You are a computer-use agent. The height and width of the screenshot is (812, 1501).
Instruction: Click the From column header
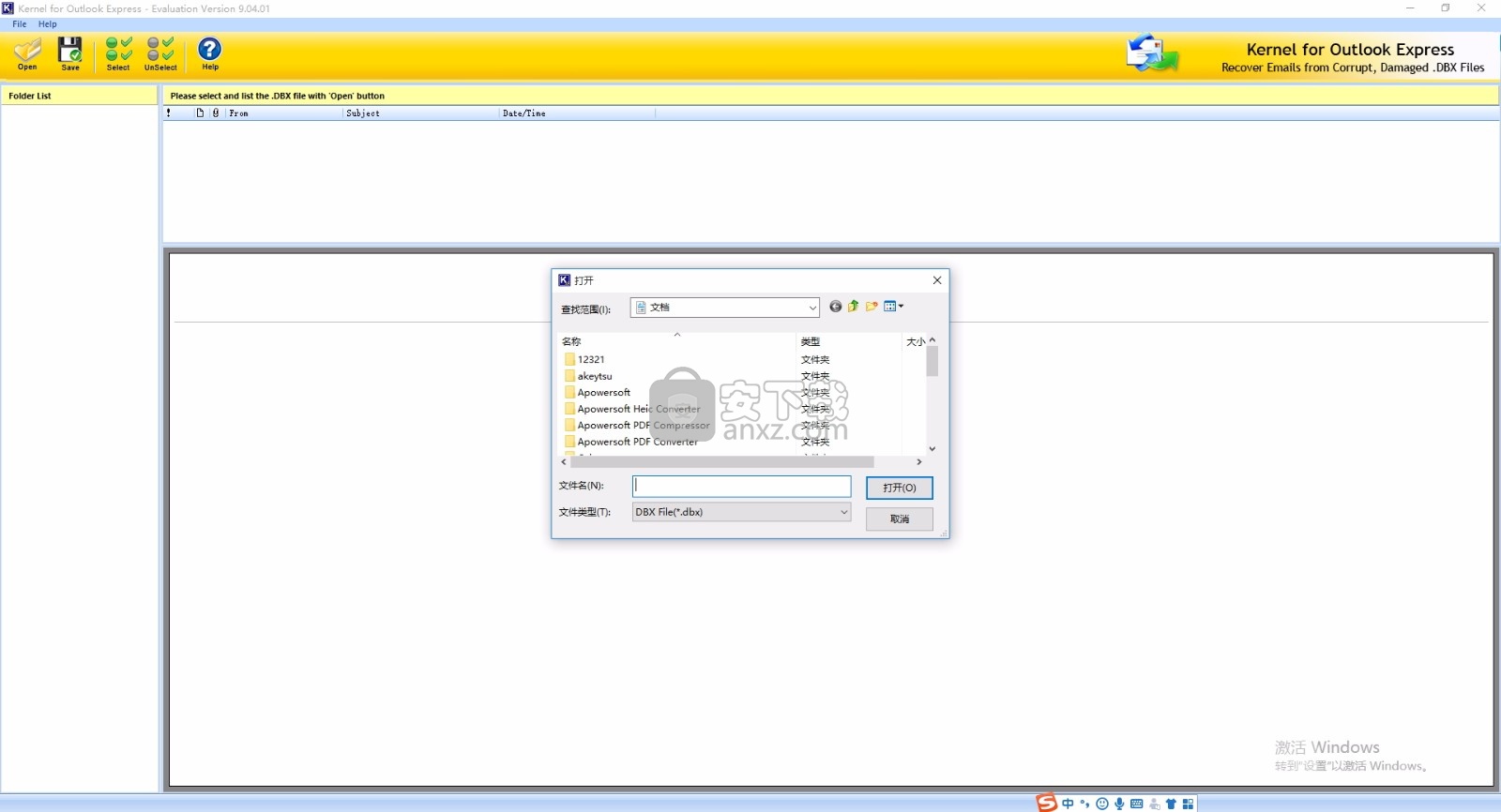pos(284,113)
